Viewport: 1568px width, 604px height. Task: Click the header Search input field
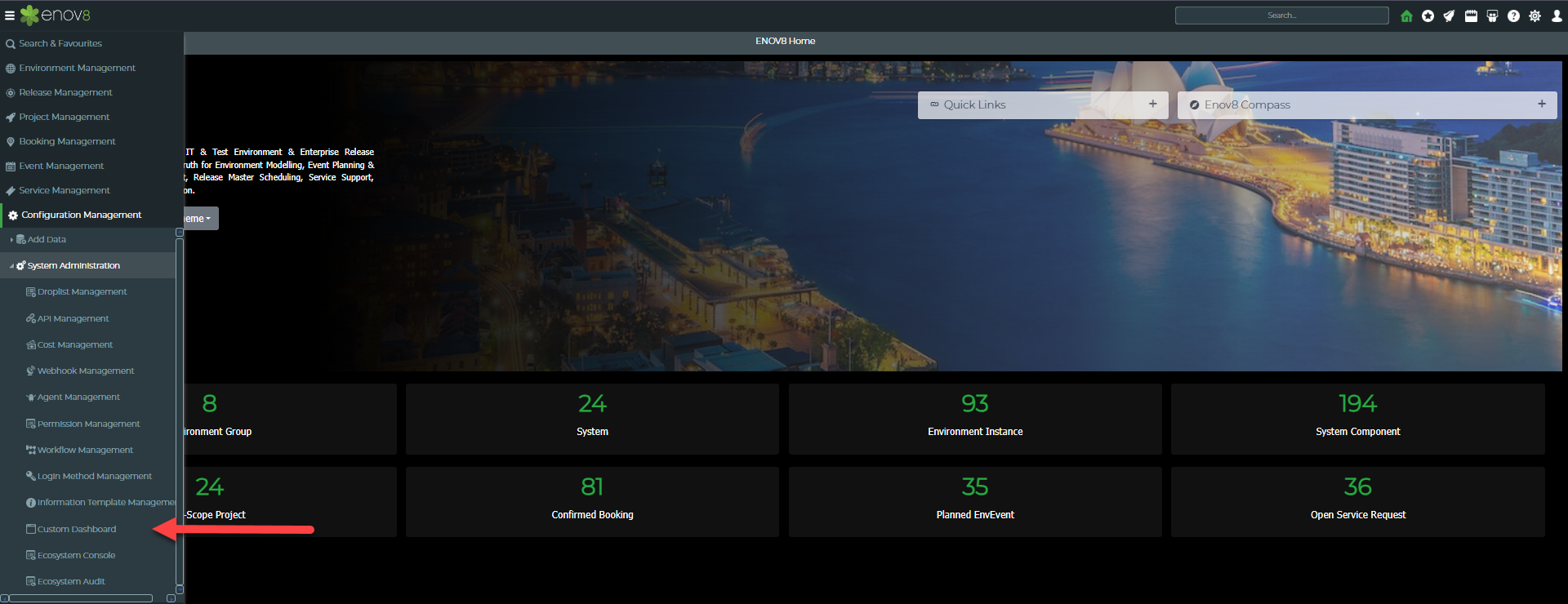click(x=1281, y=16)
